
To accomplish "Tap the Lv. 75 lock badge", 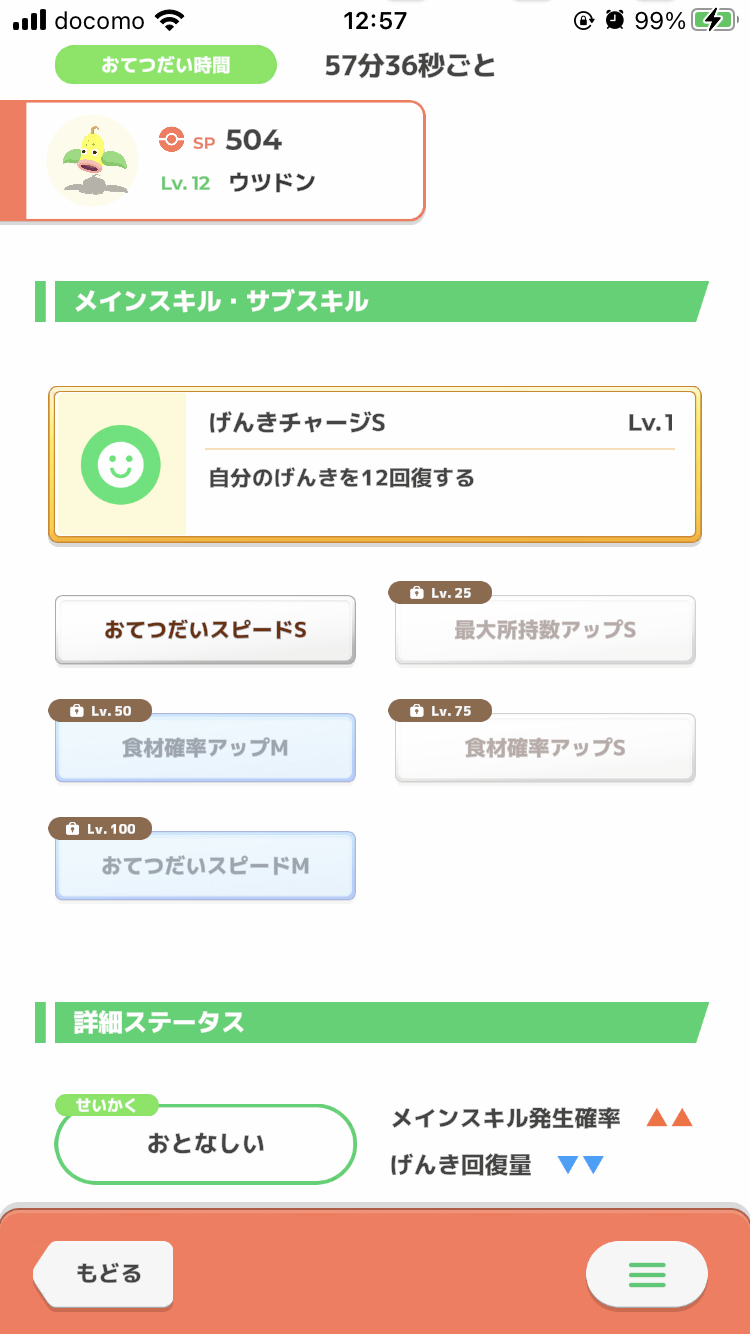I will click(x=440, y=711).
